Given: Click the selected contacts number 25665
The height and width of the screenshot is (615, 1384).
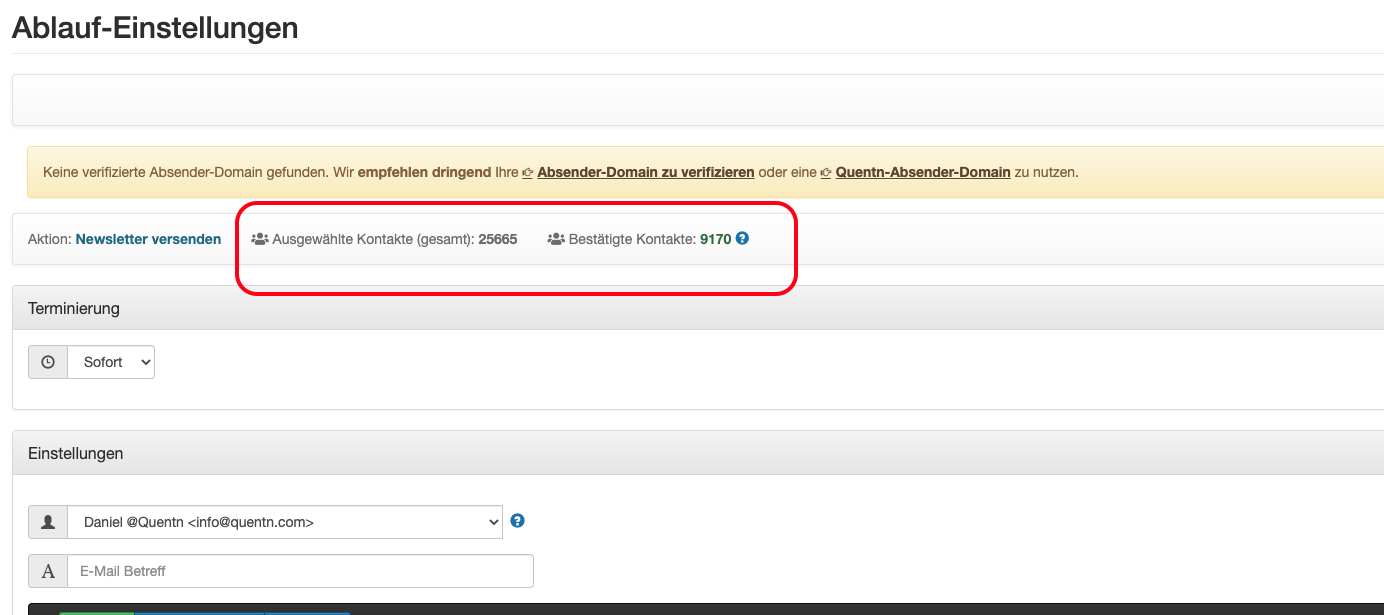Looking at the screenshot, I should [497, 239].
